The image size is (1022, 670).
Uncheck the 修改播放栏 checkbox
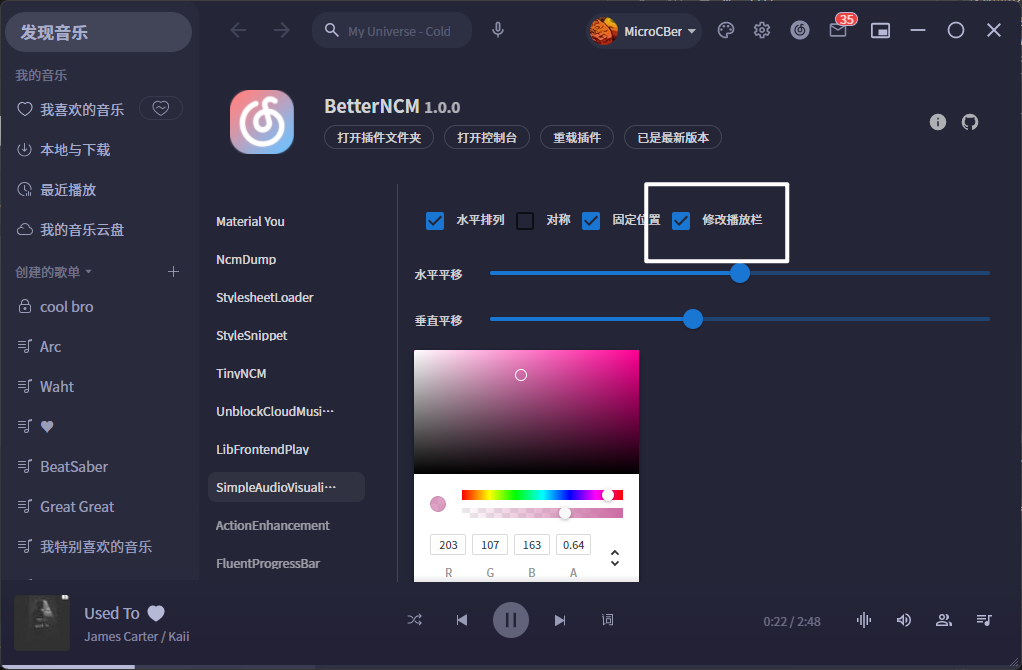pos(682,220)
